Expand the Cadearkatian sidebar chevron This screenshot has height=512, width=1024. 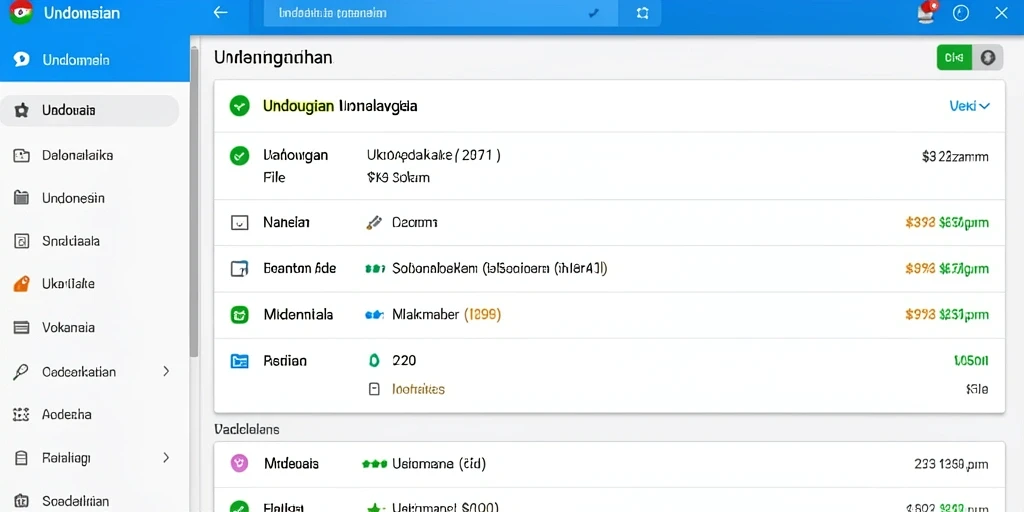(166, 372)
